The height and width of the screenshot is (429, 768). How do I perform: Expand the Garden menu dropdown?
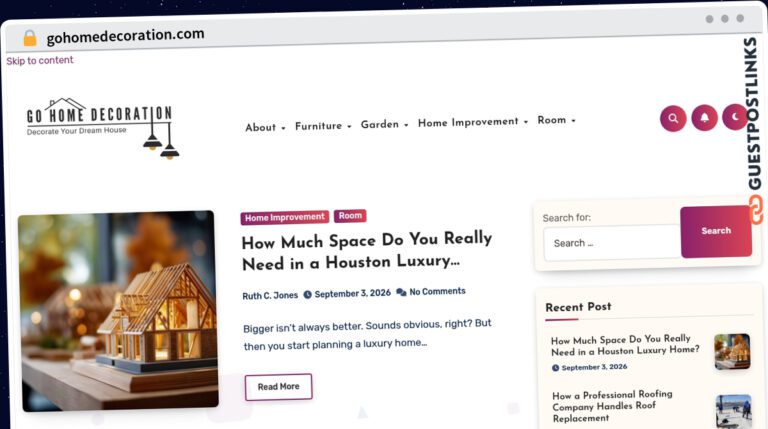coord(384,124)
